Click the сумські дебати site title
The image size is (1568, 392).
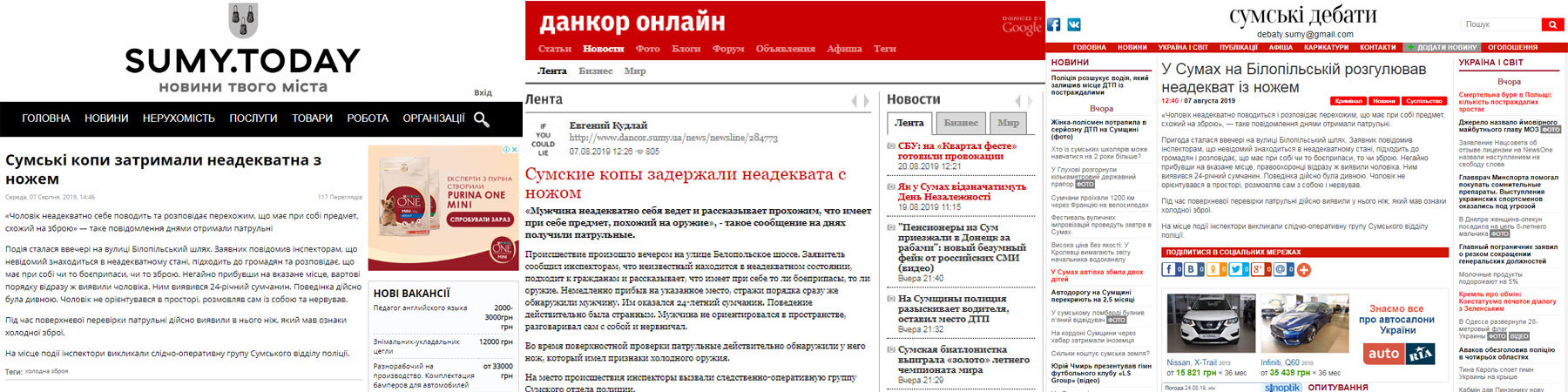(x=1303, y=16)
